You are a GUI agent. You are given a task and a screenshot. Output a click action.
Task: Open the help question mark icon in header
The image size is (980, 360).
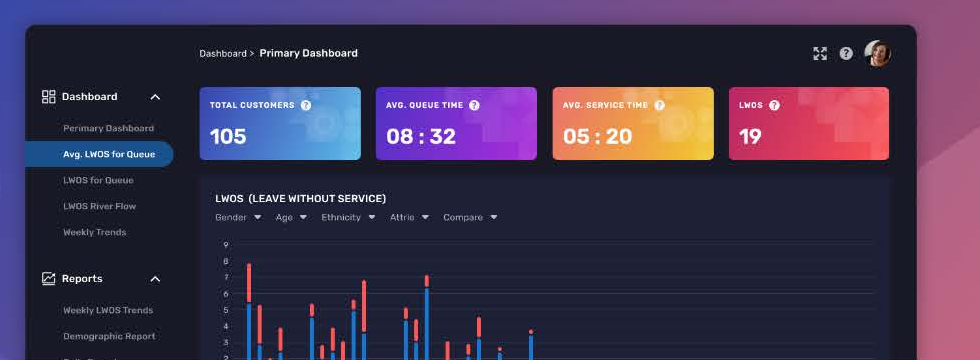pos(846,54)
